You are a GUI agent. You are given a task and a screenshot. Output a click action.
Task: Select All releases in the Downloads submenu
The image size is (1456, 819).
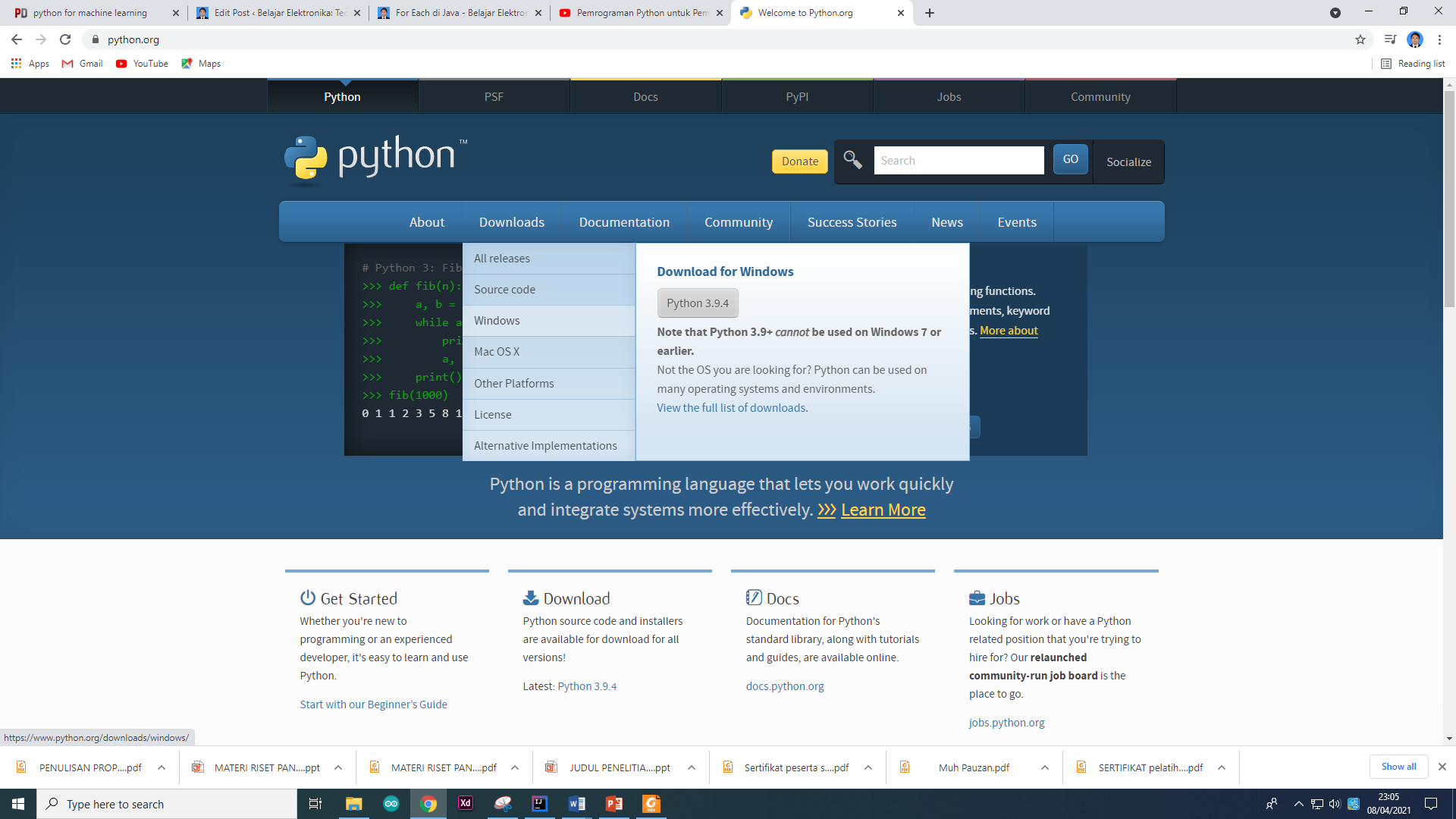click(549, 259)
